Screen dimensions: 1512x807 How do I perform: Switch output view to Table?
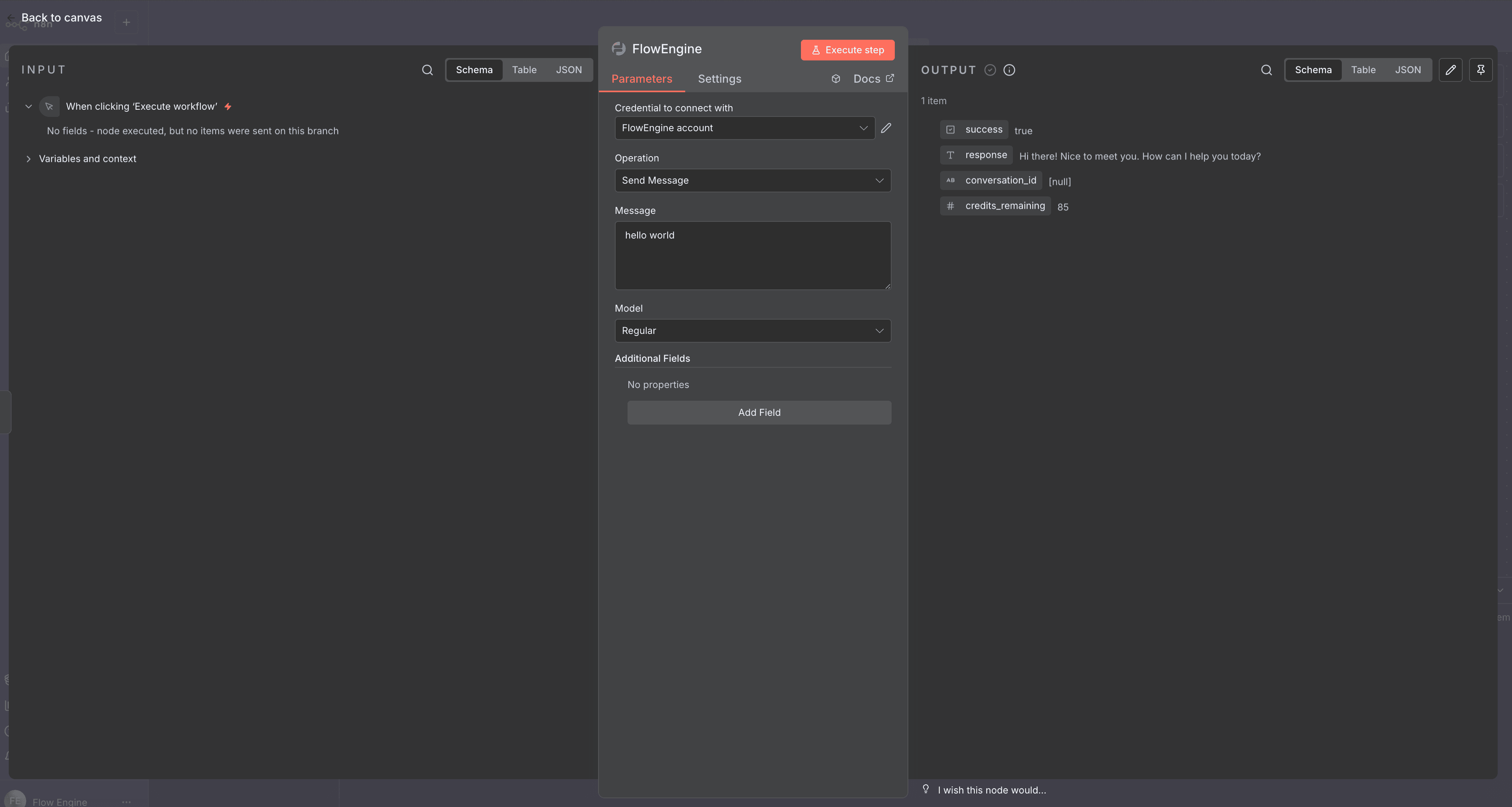(x=1363, y=70)
